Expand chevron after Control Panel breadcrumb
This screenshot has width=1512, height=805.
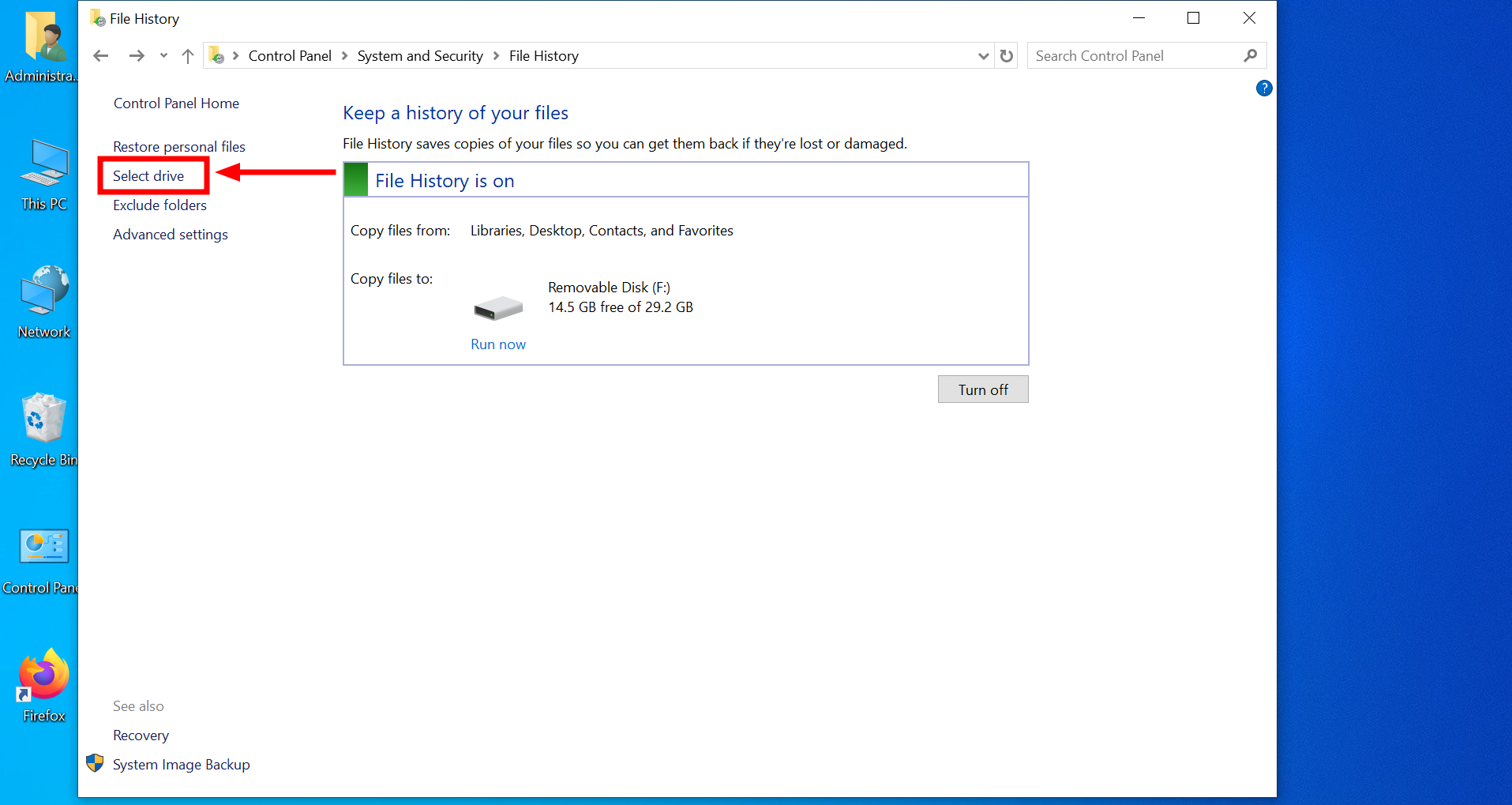coord(344,56)
